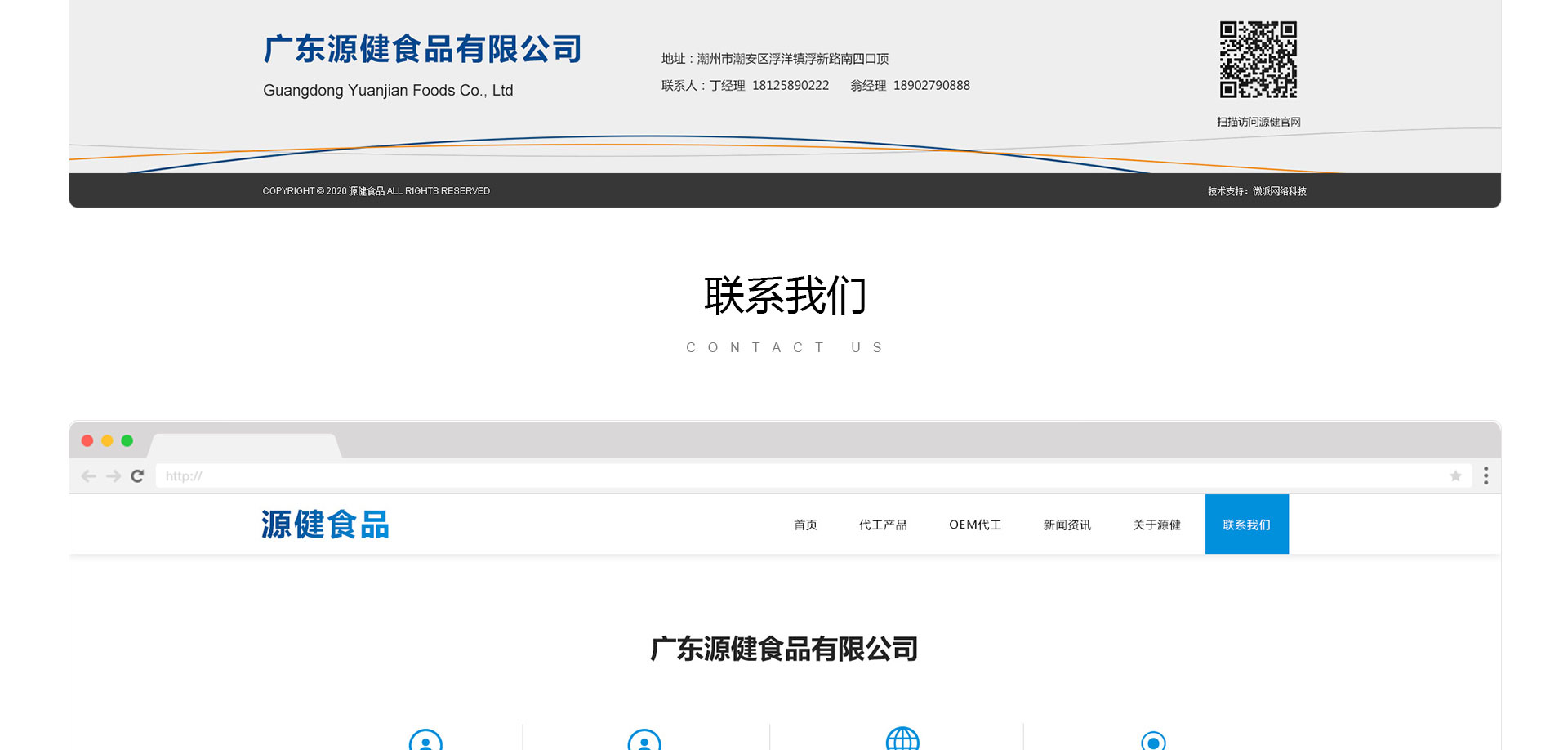The width and height of the screenshot is (1568, 750).
Task: Click the second contact person icon
Action: [x=644, y=741]
